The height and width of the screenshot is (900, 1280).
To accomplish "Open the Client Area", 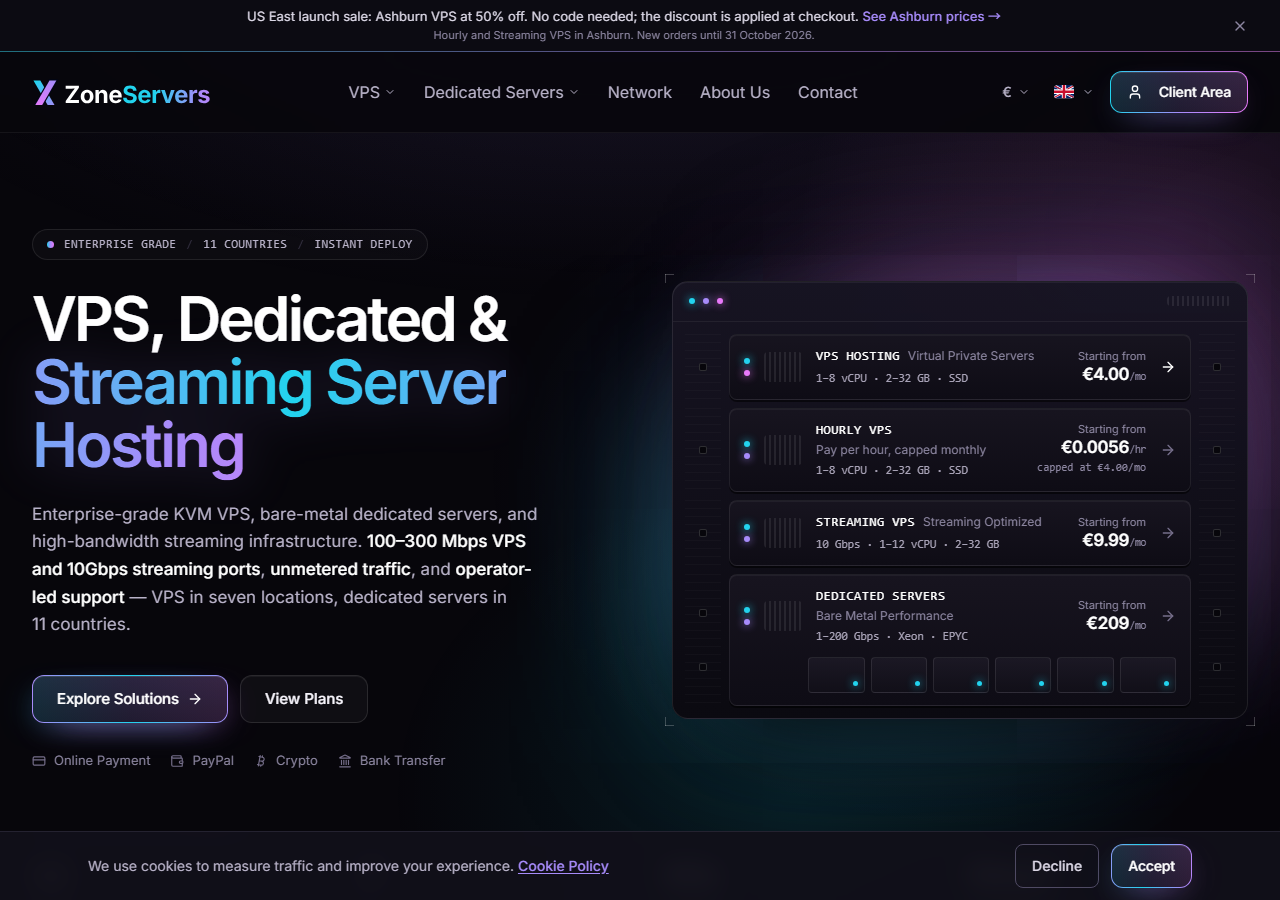I will [x=1179, y=92].
